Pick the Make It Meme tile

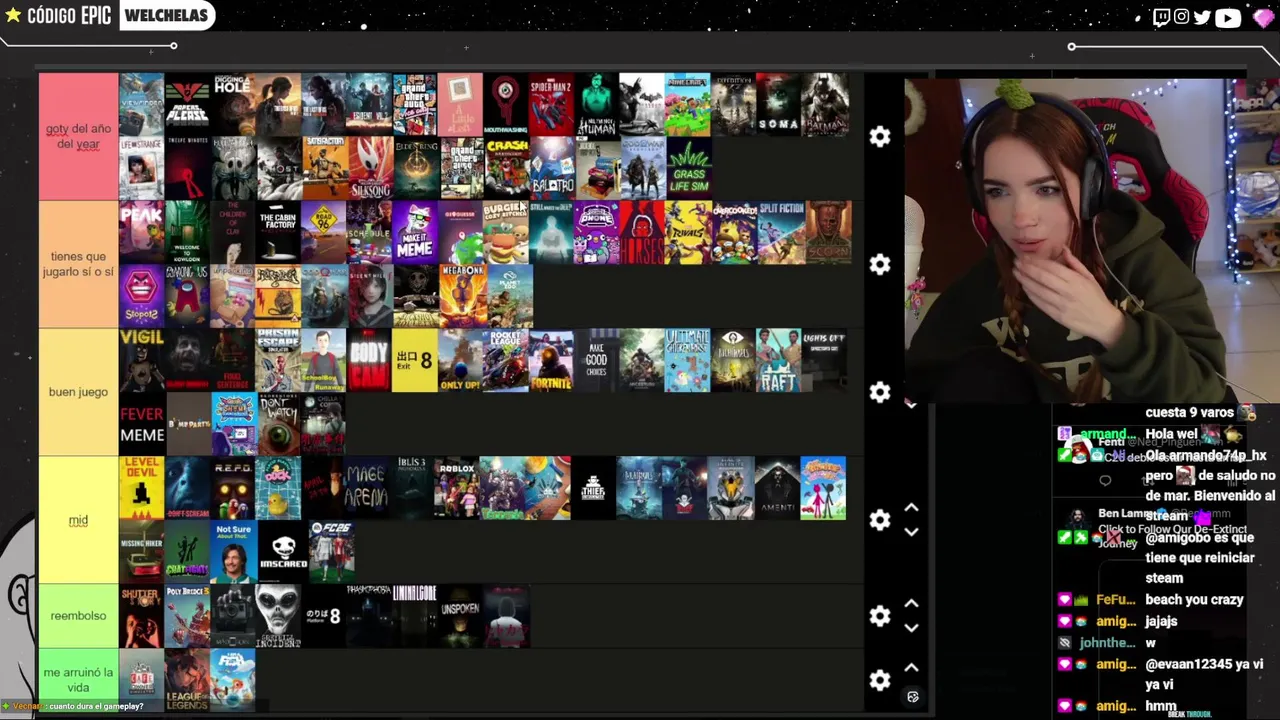point(416,232)
